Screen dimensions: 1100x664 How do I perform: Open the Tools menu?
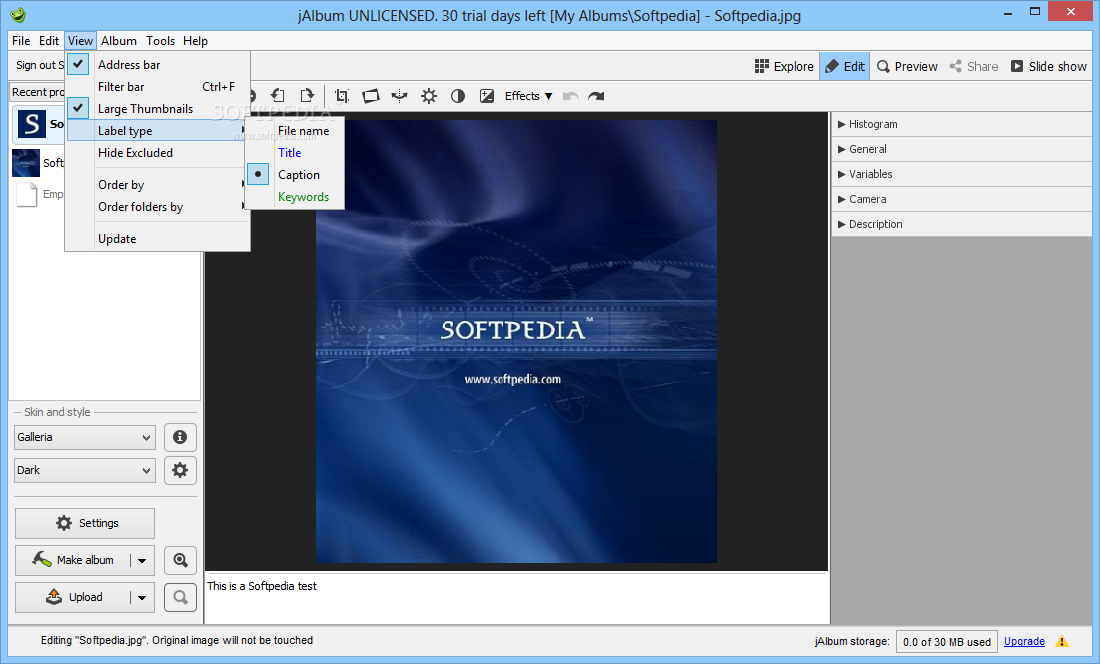161,41
